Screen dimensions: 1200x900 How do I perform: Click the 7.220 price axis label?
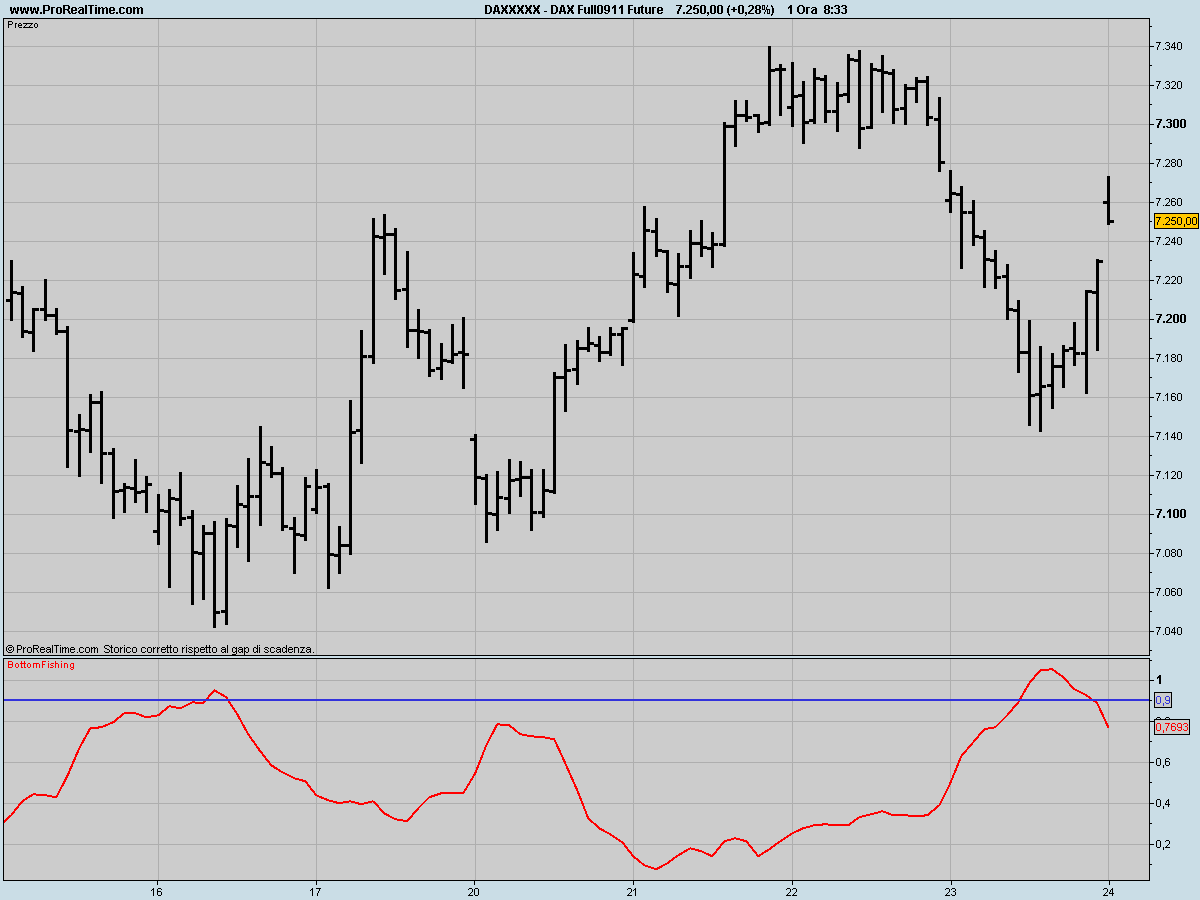pos(1169,280)
